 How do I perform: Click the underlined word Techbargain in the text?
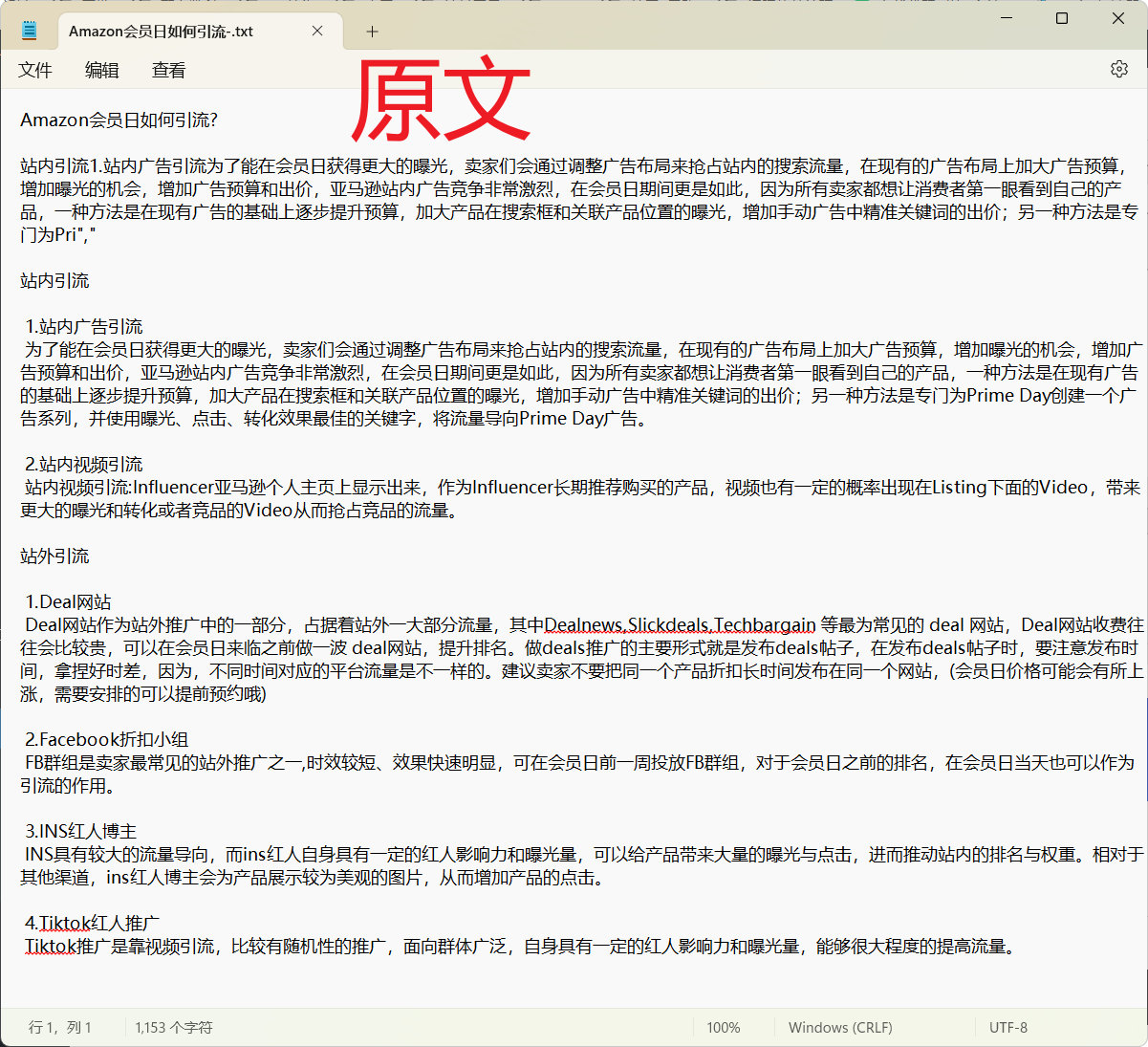pos(766,624)
